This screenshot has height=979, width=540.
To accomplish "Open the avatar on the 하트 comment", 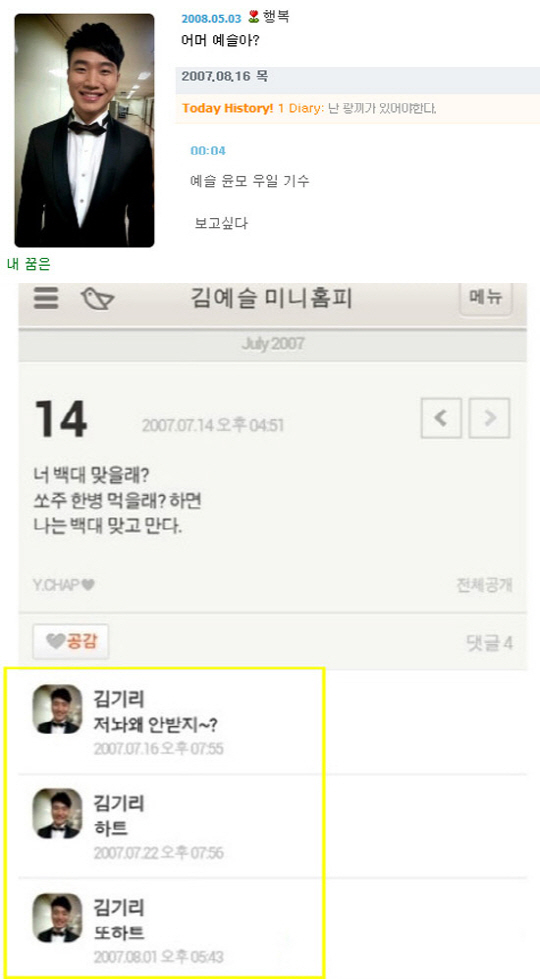I will point(57,813).
